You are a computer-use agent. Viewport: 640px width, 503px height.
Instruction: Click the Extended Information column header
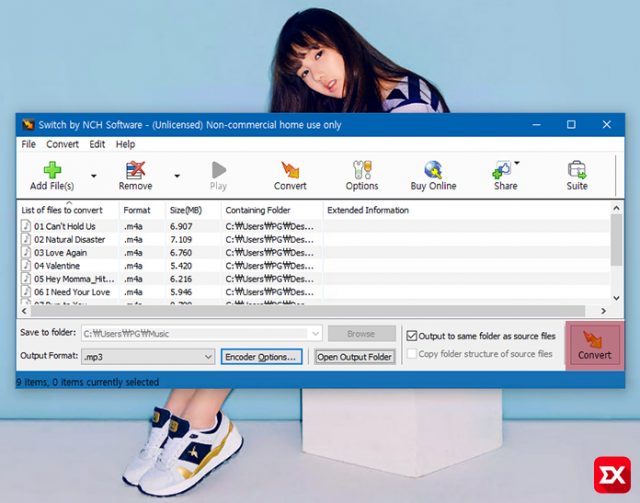(x=466, y=210)
